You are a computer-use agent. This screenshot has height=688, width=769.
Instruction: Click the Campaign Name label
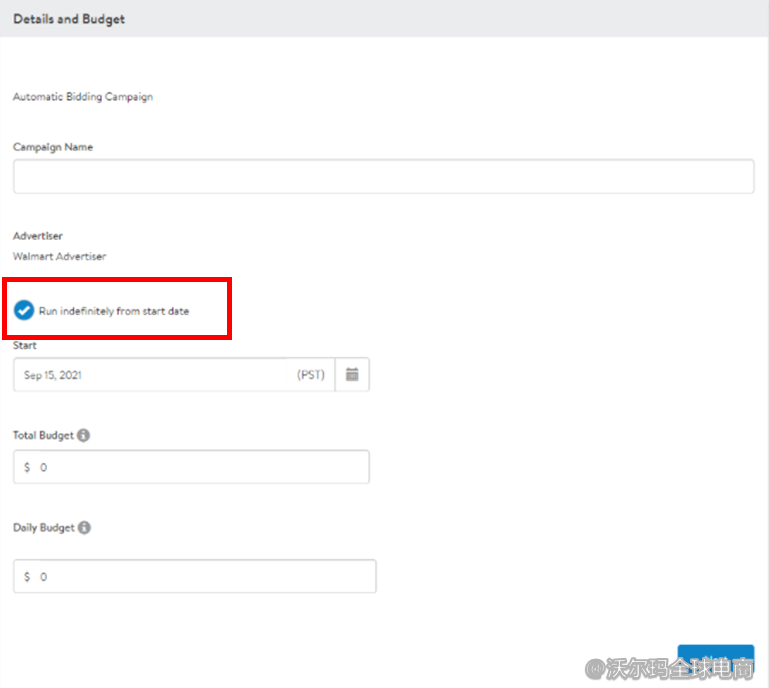pos(53,147)
